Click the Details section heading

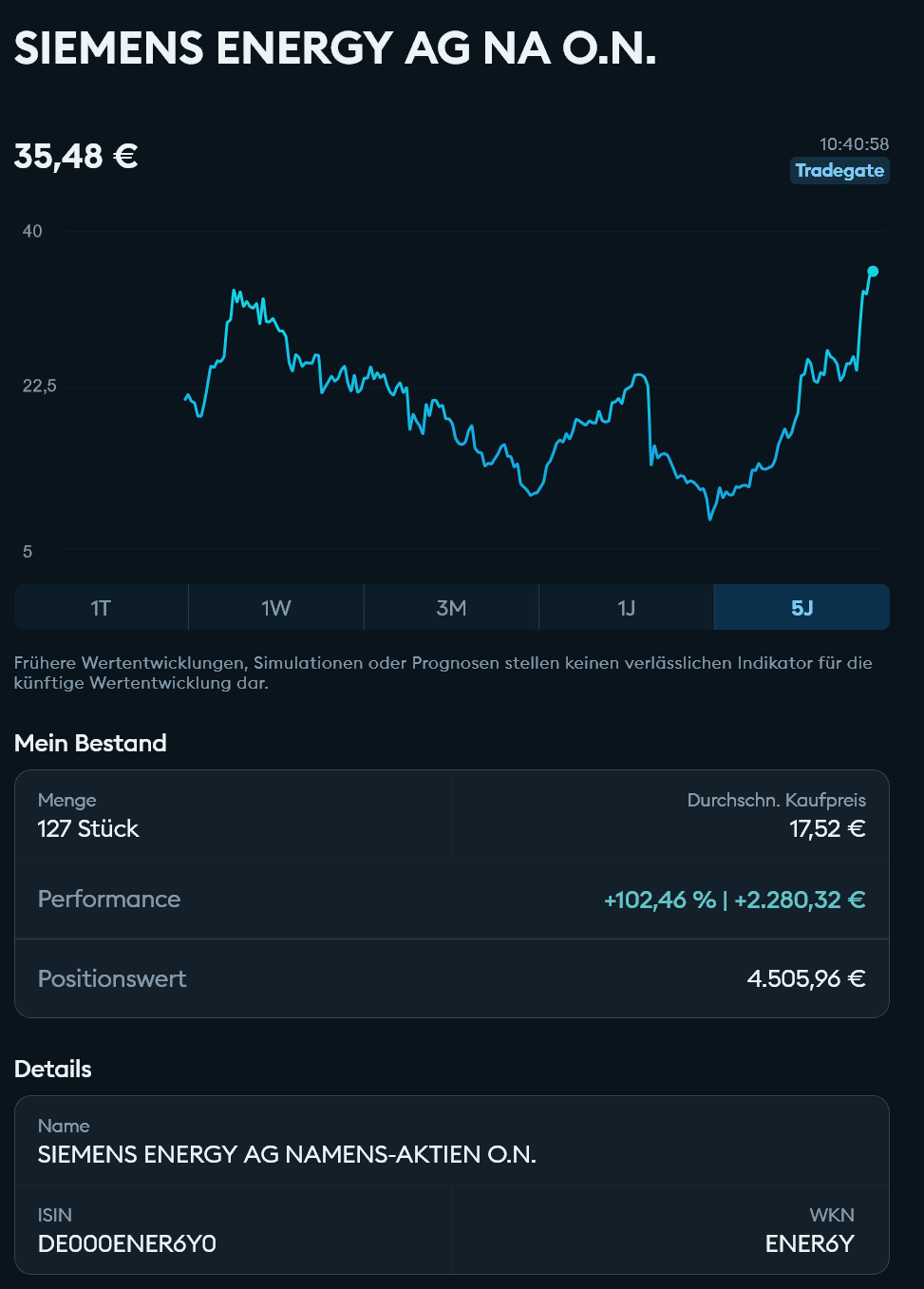(x=53, y=1069)
